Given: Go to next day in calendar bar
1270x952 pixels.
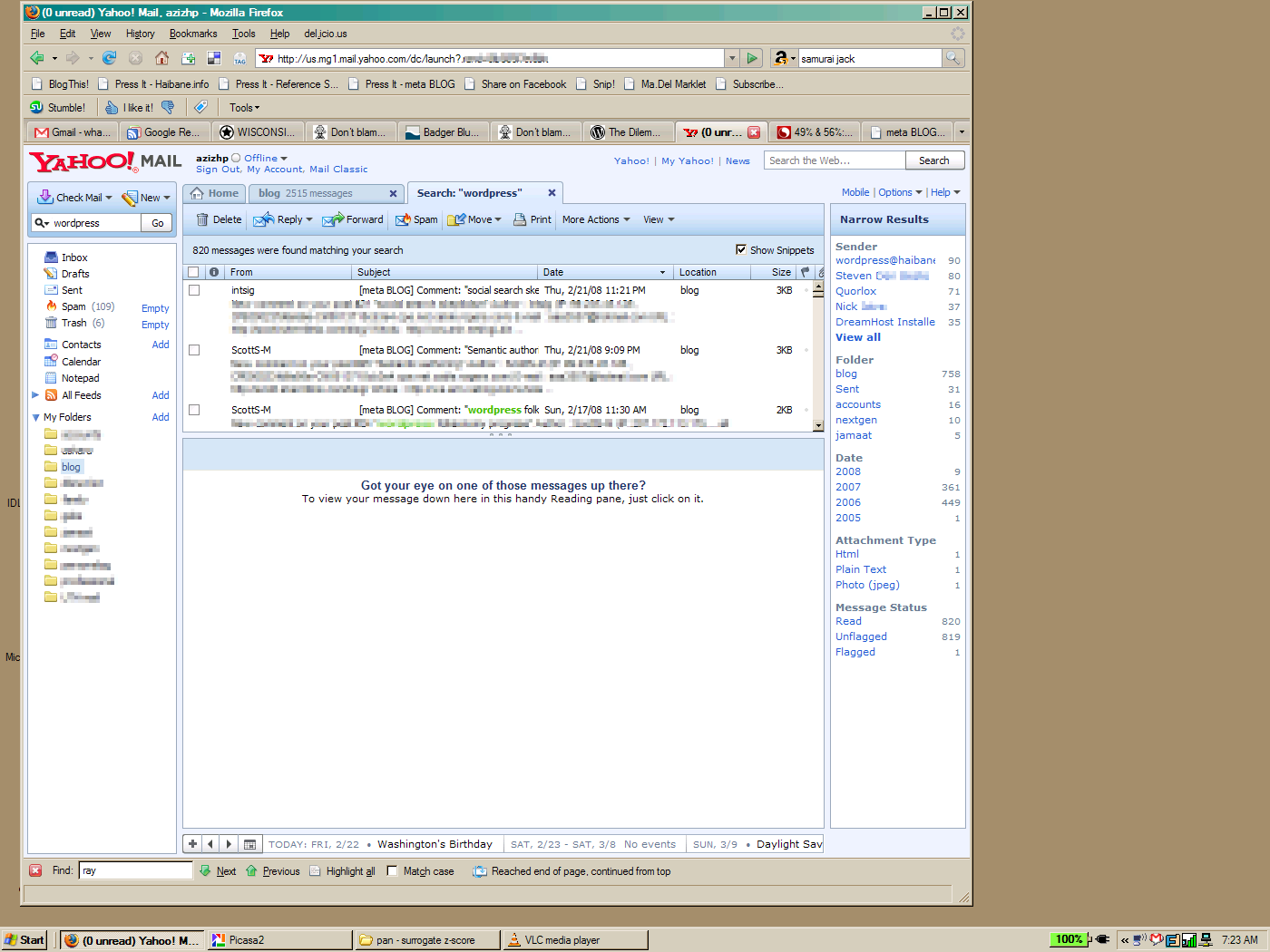Looking at the screenshot, I should [x=229, y=843].
